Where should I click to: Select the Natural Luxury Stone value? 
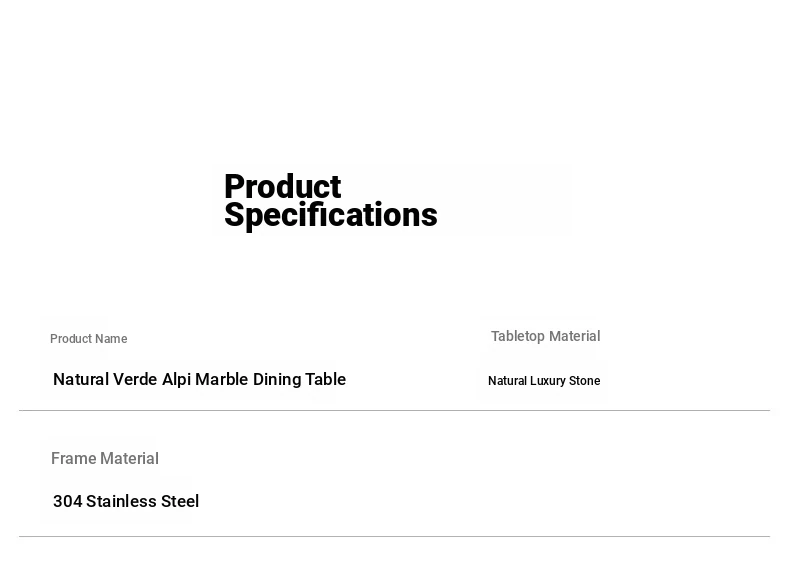[544, 381]
